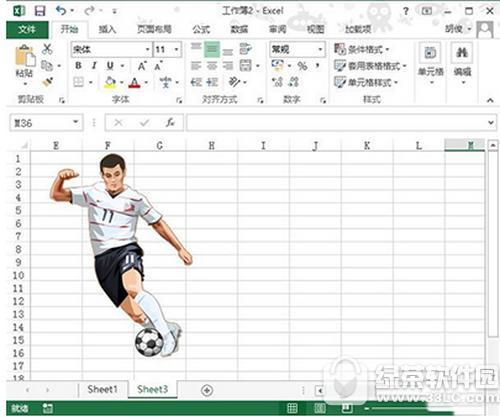Align text left in cell
Image resolution: width=500 pixels, height=417 pixels.
tap(196, 66)
